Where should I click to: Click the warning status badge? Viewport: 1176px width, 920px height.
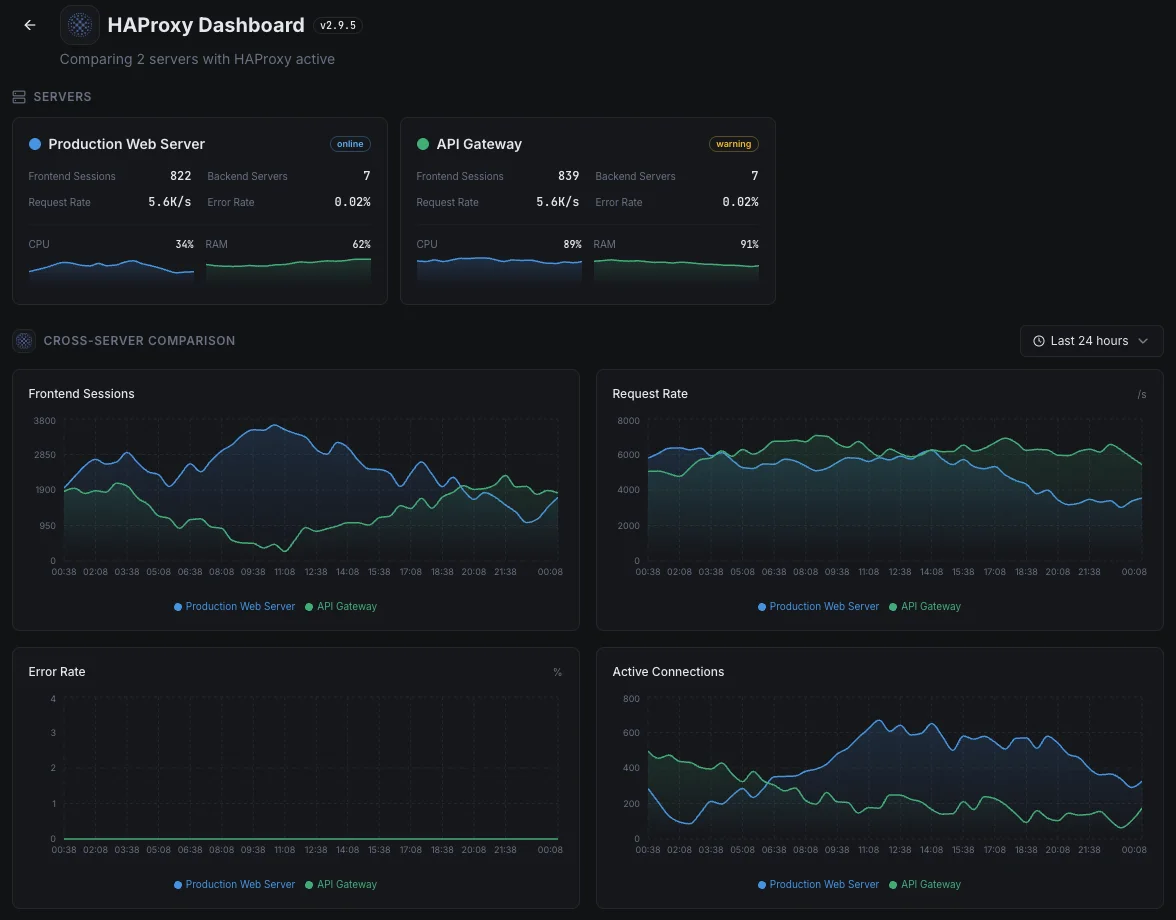click(x=734, y=144)
